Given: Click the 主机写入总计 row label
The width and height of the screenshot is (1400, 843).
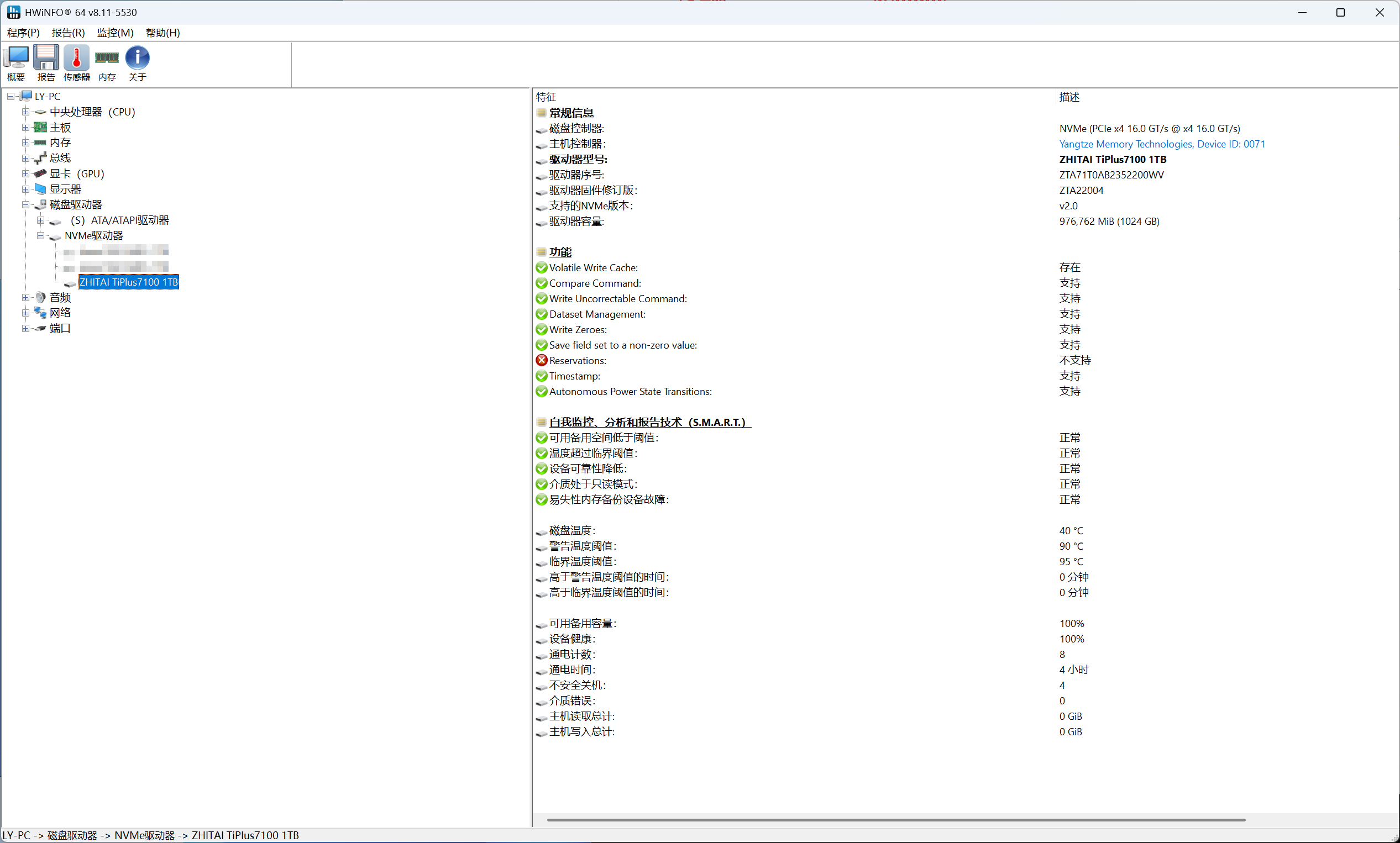Looking at the screenshot, I should 582,731.
